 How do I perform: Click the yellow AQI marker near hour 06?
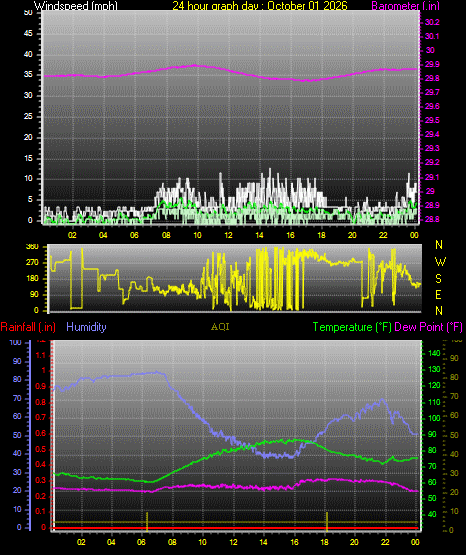[147, 521]
